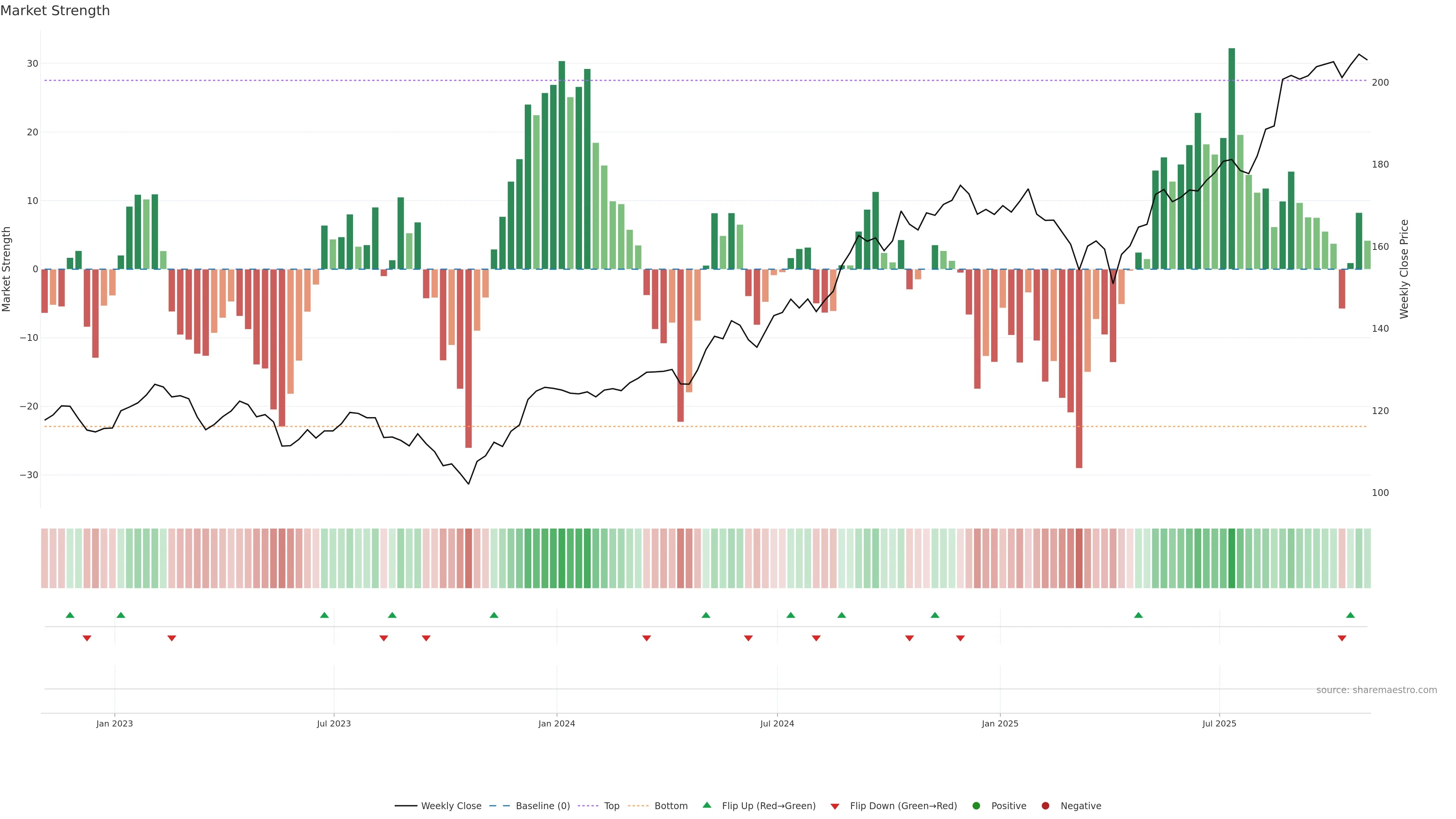
Task: Select the Jan 2024 x-axis label
Action: tap(557, 723)
